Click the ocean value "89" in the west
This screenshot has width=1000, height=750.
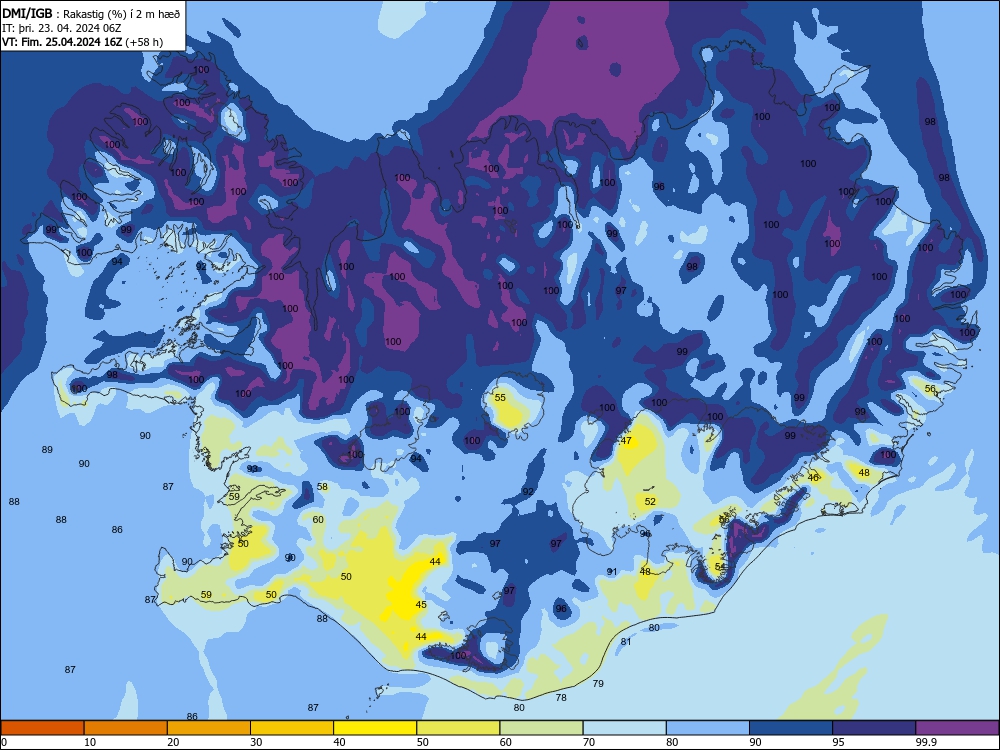[47, 450]
